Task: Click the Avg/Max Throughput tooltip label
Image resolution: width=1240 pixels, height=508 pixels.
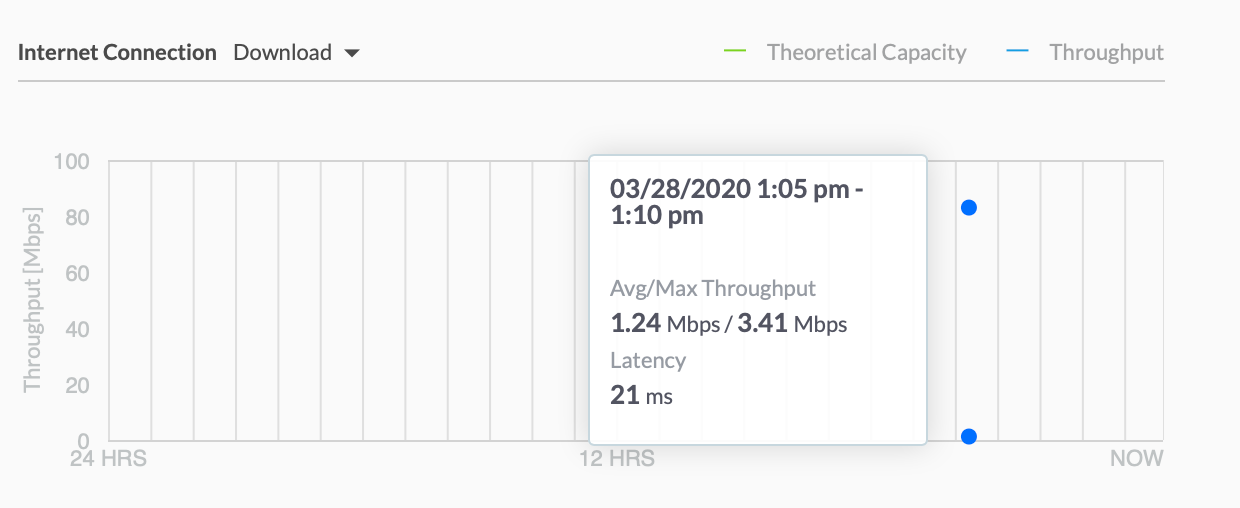Action: coord(713,289)
